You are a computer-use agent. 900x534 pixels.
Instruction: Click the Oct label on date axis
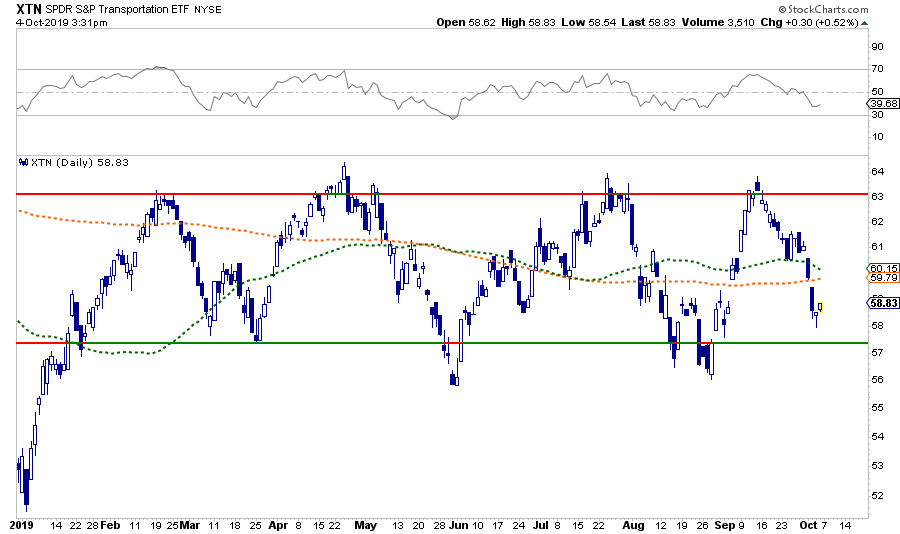(808, 525)
